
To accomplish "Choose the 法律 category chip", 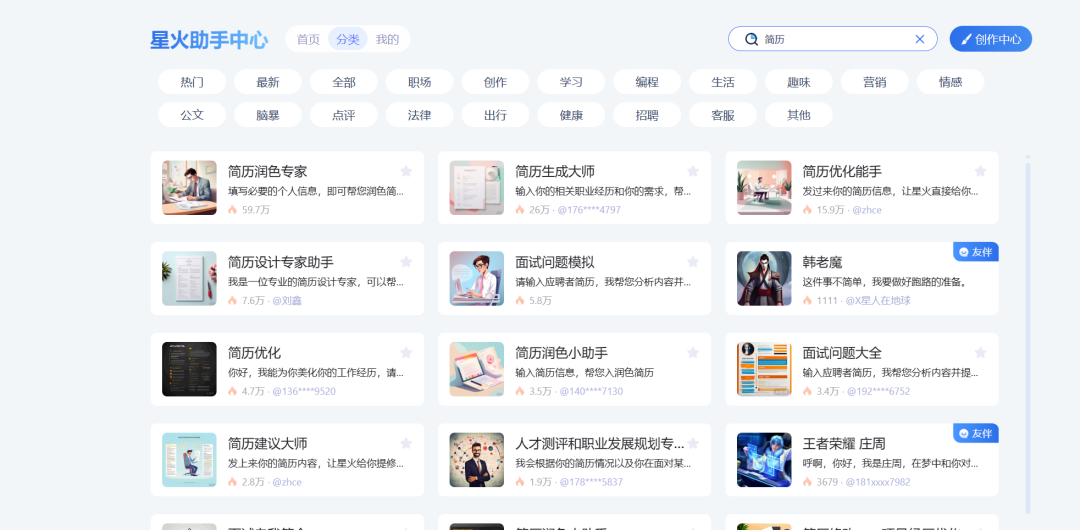I will tap(419, 115).
